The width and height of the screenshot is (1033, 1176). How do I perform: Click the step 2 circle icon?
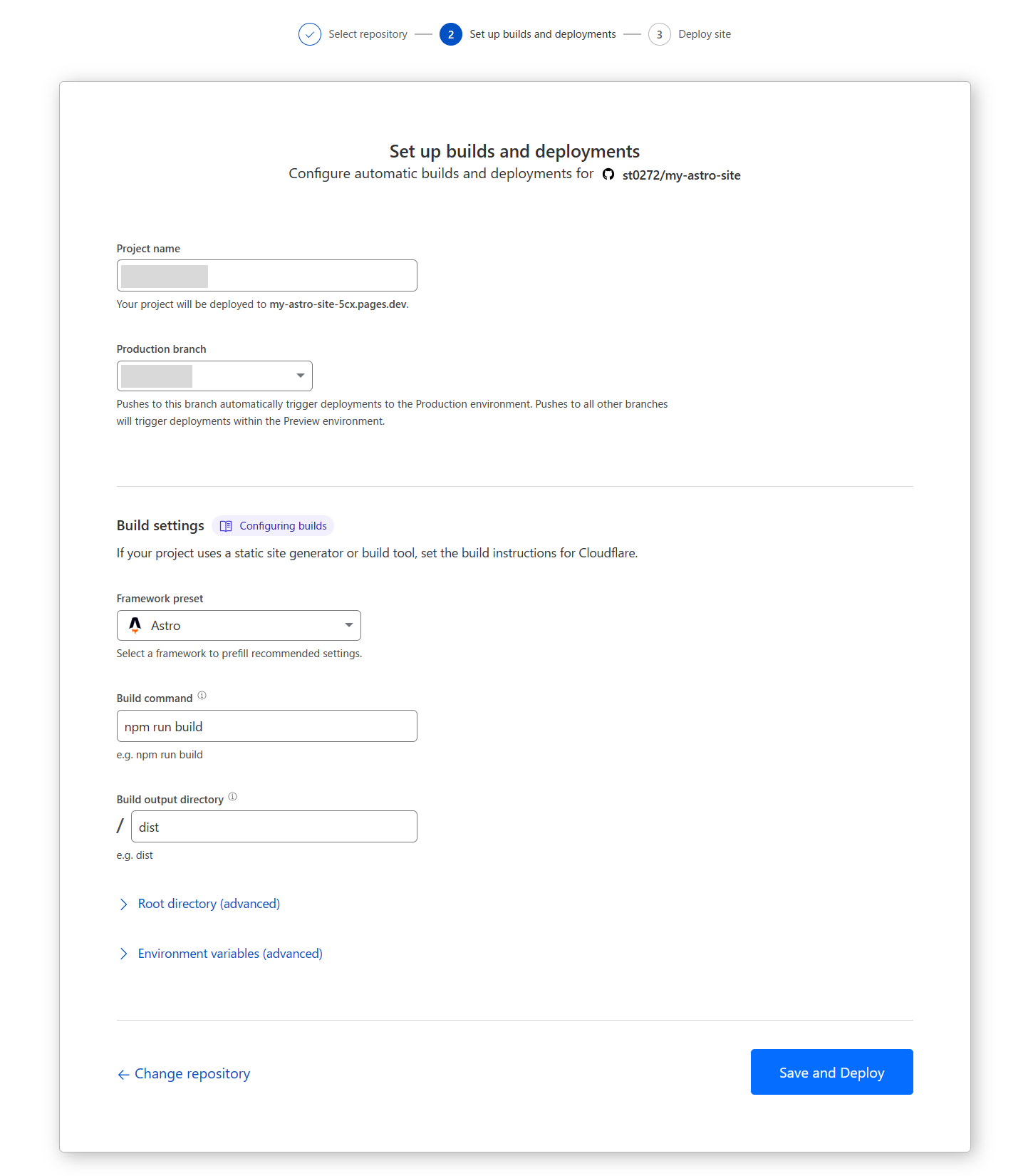click(451, 34)
